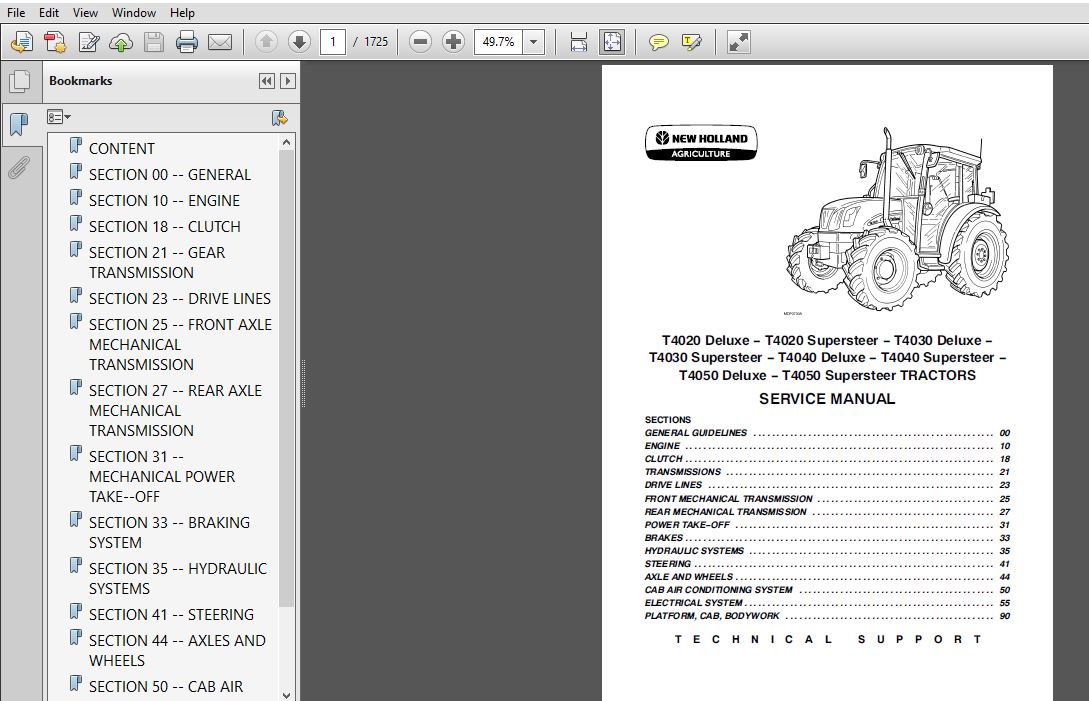Open the Edit PDF pencil icon
The height and width of the screenshot is (701, 1089).
(89, 42)
